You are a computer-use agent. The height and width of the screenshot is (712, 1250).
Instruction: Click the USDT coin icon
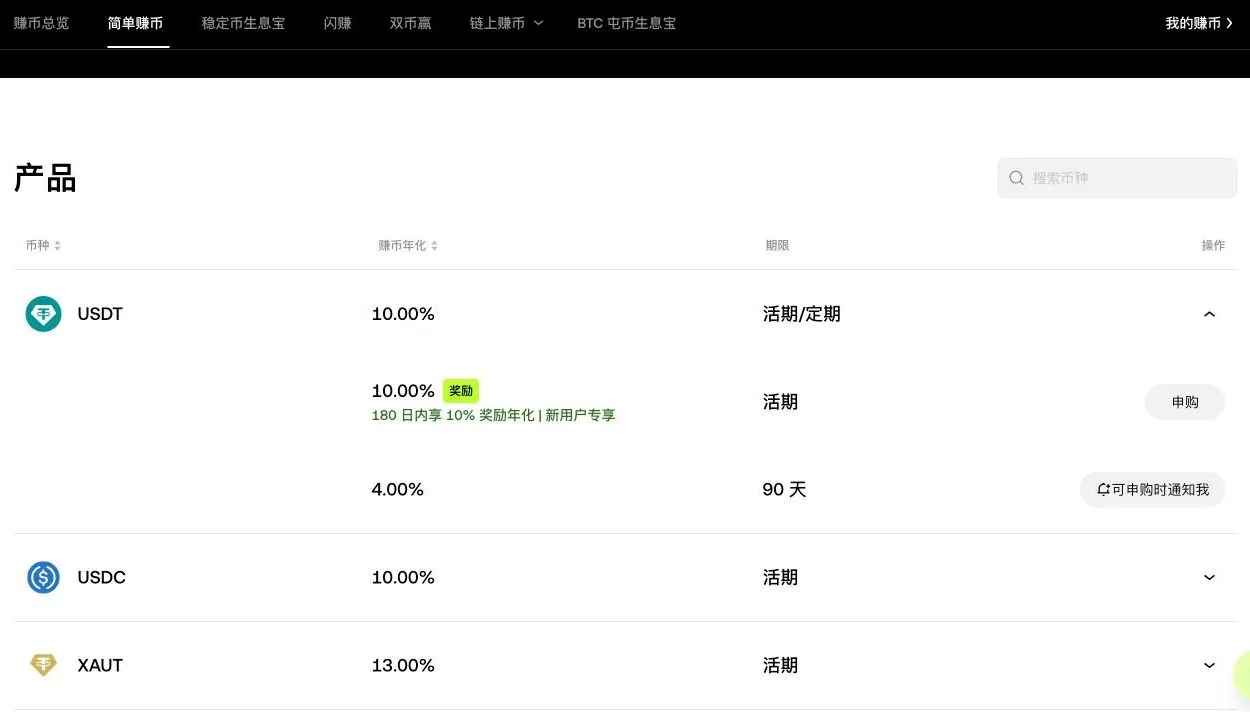pos(43,314)
